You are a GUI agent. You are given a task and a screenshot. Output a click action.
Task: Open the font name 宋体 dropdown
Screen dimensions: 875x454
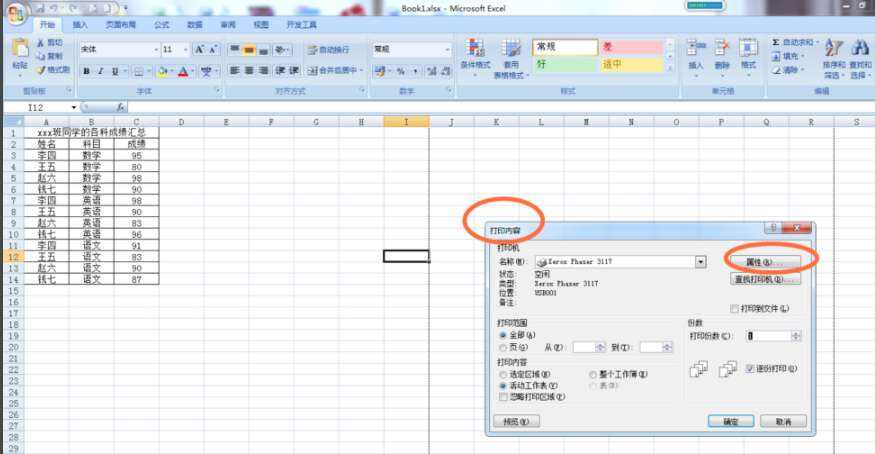156,50
